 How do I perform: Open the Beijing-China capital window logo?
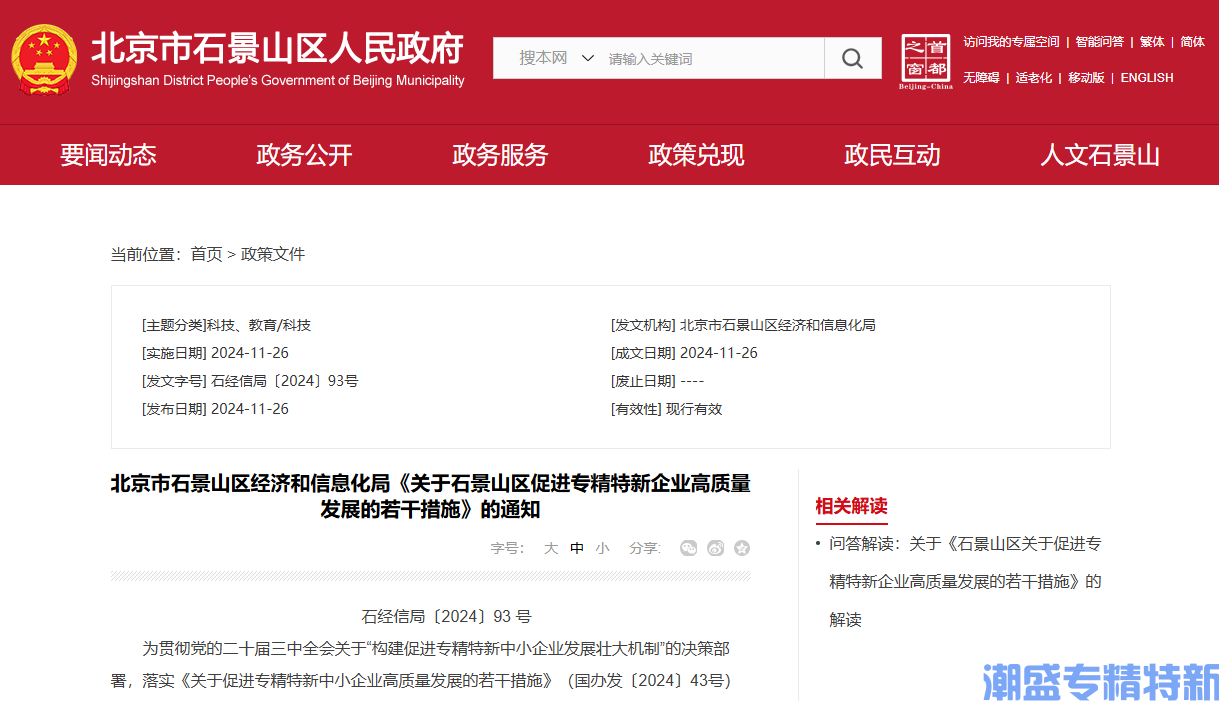925,61
